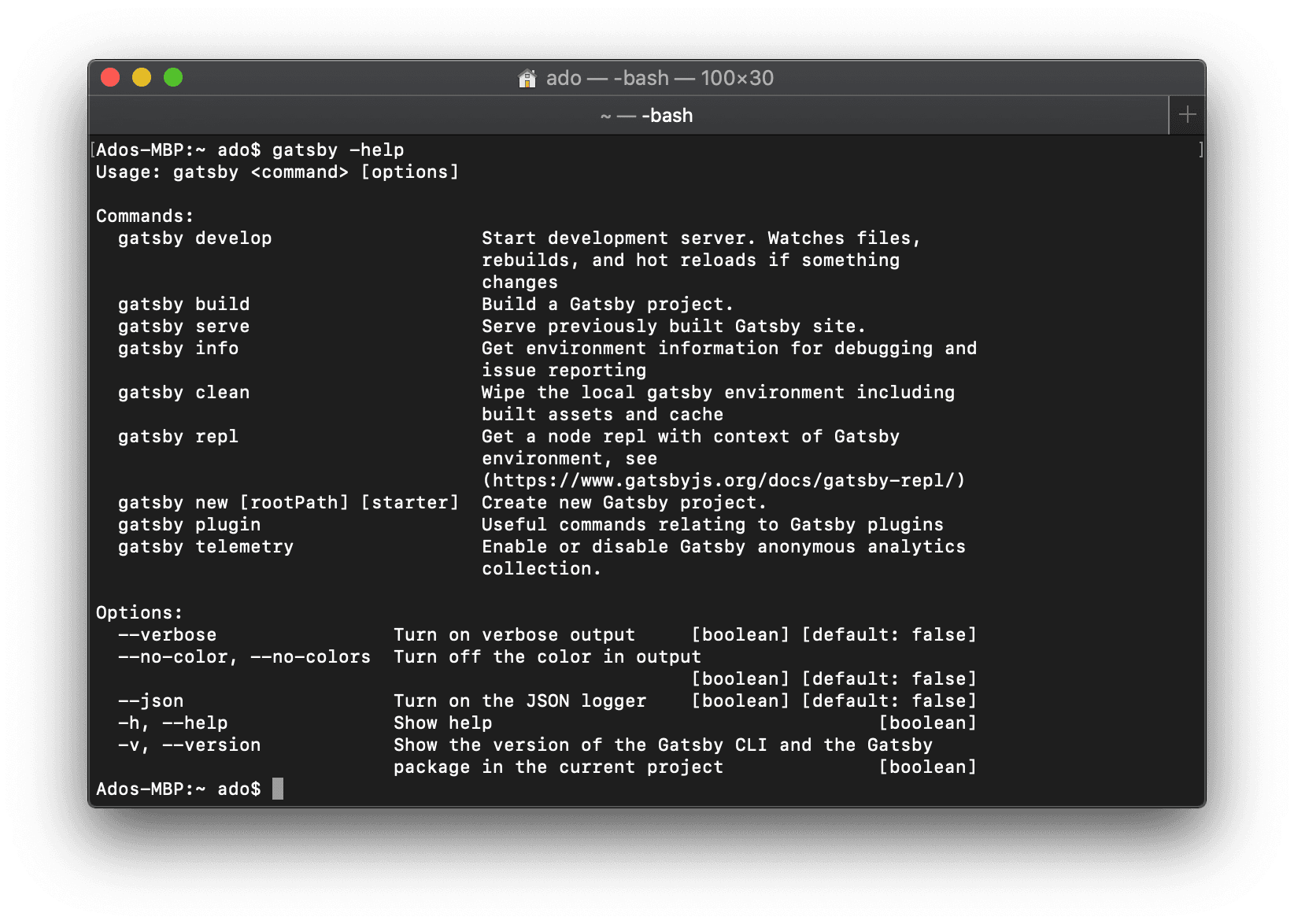
Task: Click 'Build a Gatsby project.' description
Action: click(608, 304)
